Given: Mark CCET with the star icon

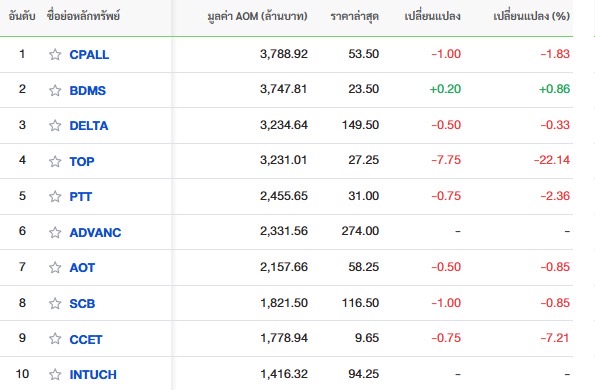Looking at the screenshot, I should click(x=55, y=338).
